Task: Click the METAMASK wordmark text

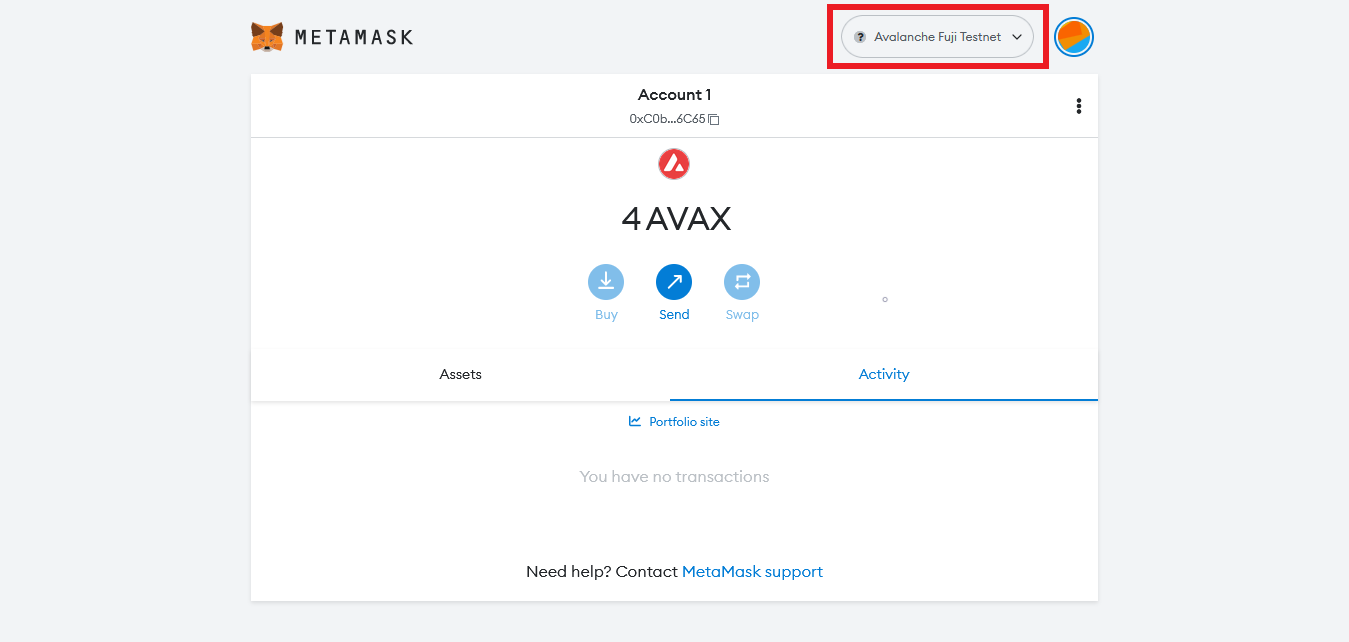Action: coord(354,38)
